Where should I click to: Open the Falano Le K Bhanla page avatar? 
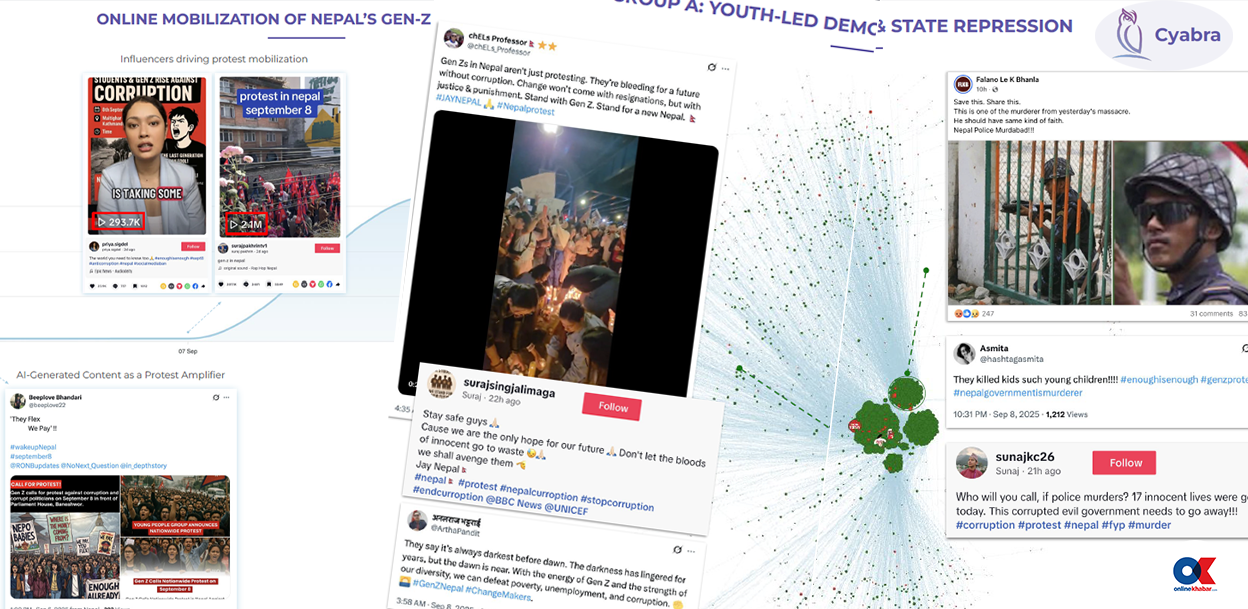point(963,84)
